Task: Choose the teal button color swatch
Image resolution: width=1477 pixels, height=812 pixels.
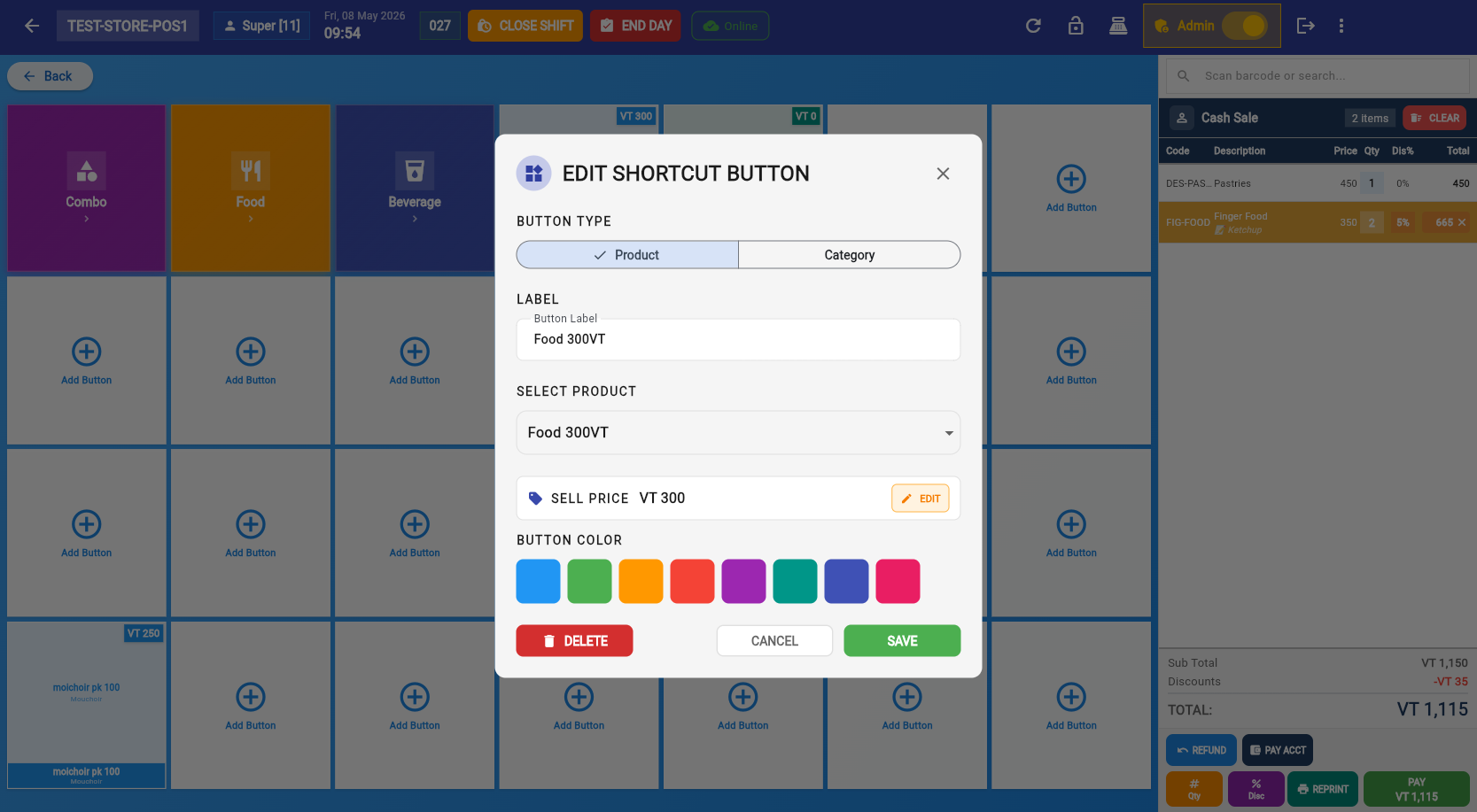Action: point(796,581)
